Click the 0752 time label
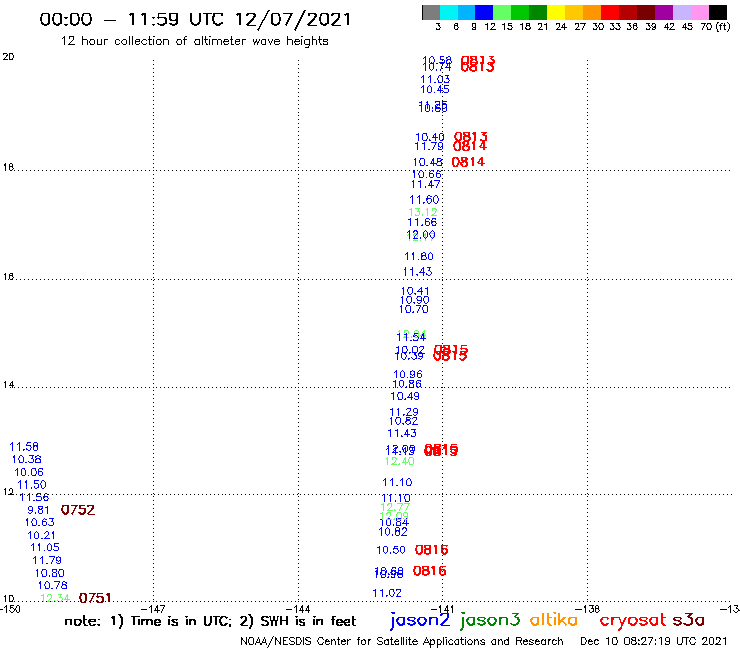Viewport: 740px width, 650px height. pos(78,510)
